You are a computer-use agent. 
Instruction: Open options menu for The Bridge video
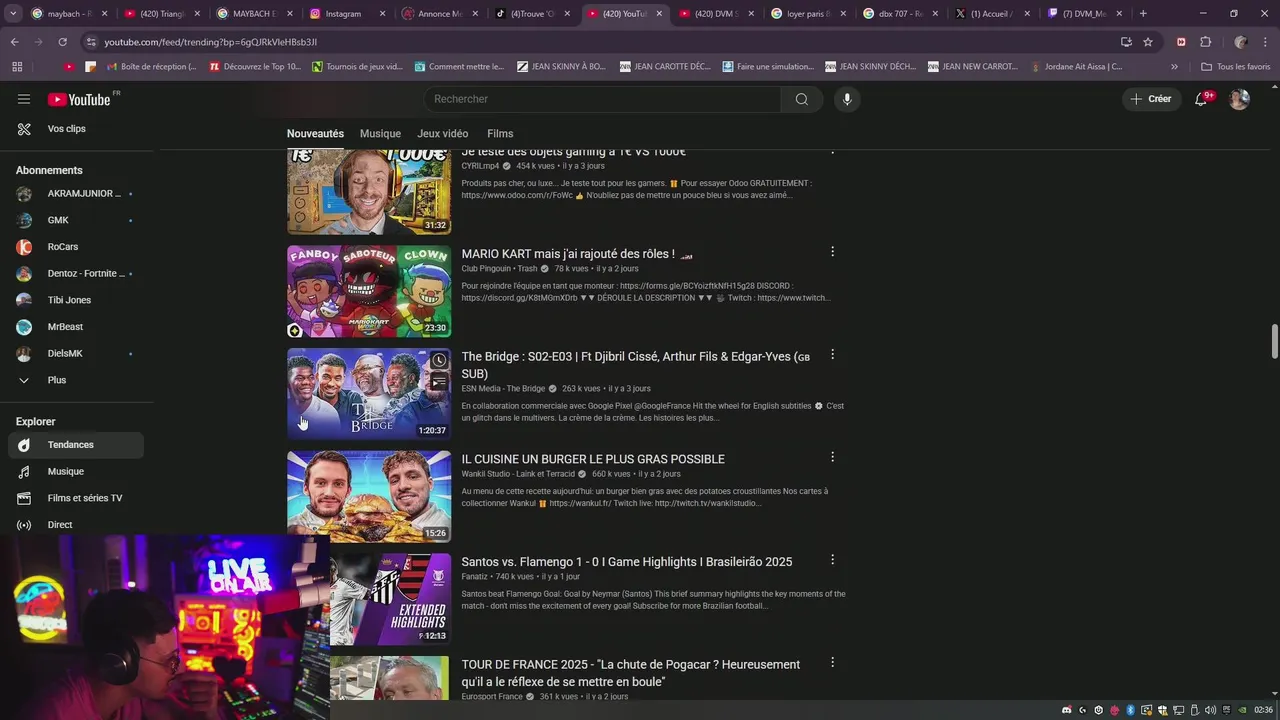coord(832,355)
